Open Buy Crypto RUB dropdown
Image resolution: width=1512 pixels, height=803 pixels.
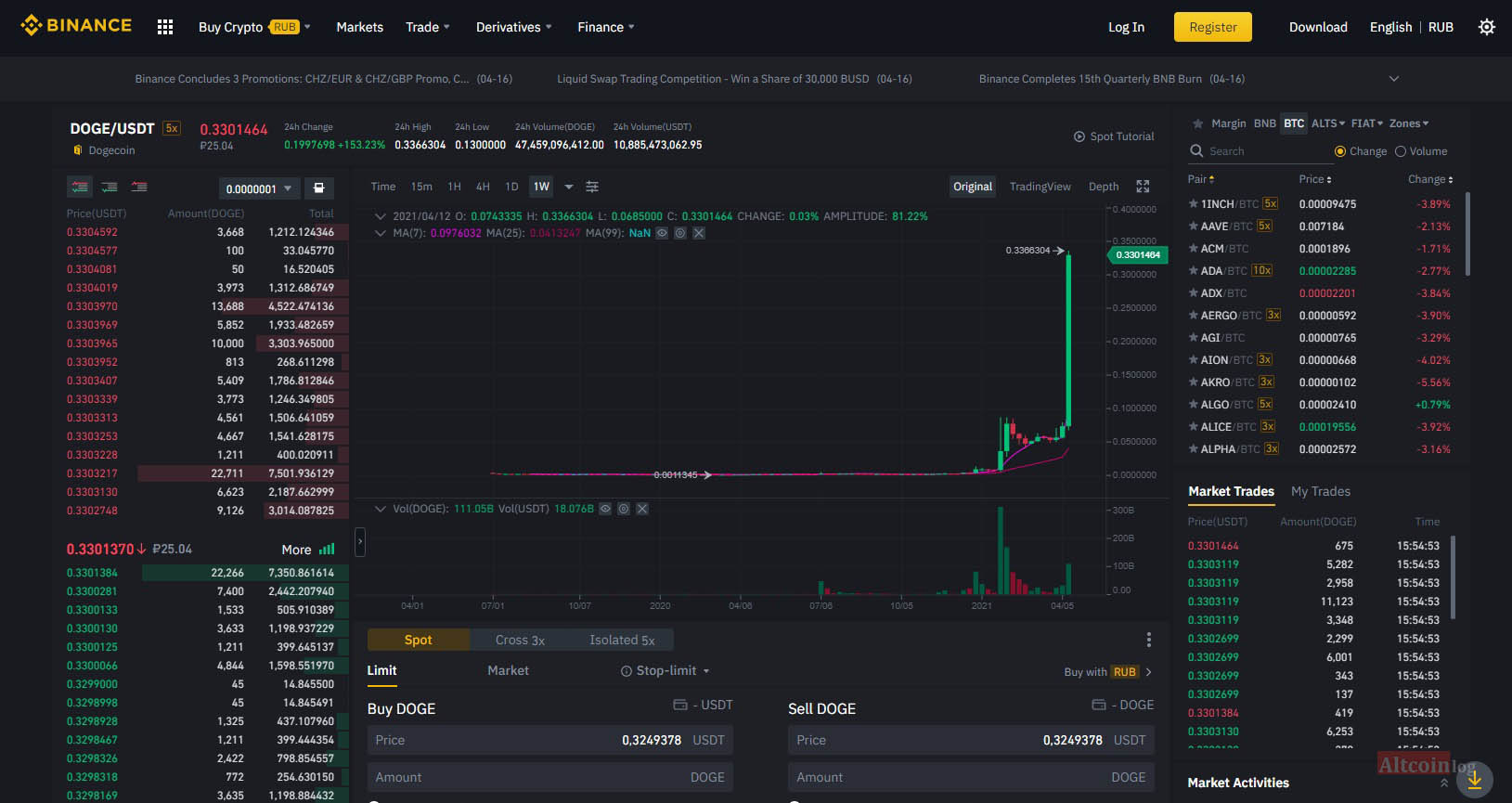coord(254,27)
